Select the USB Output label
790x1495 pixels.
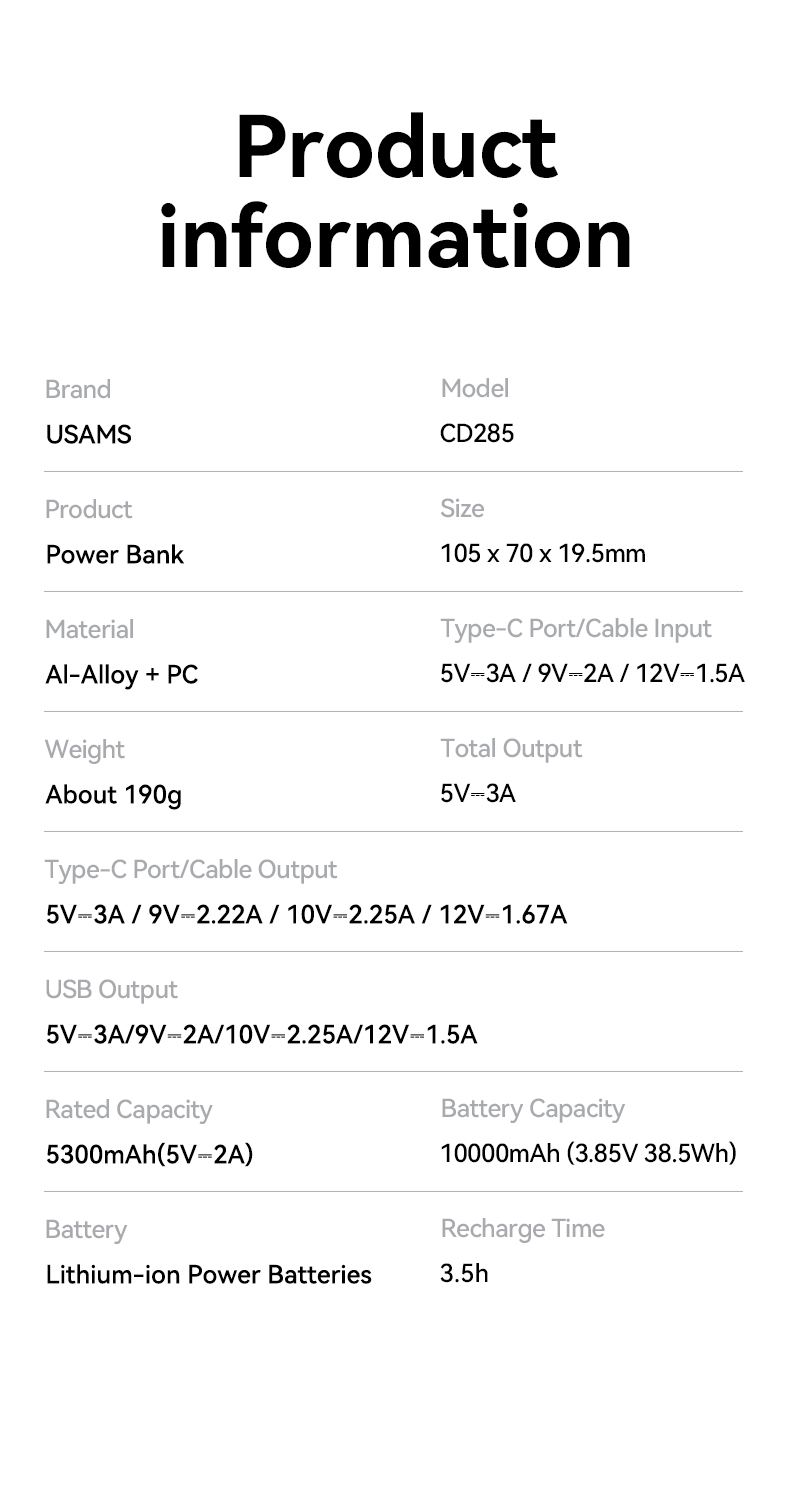(x=111, y=990)
